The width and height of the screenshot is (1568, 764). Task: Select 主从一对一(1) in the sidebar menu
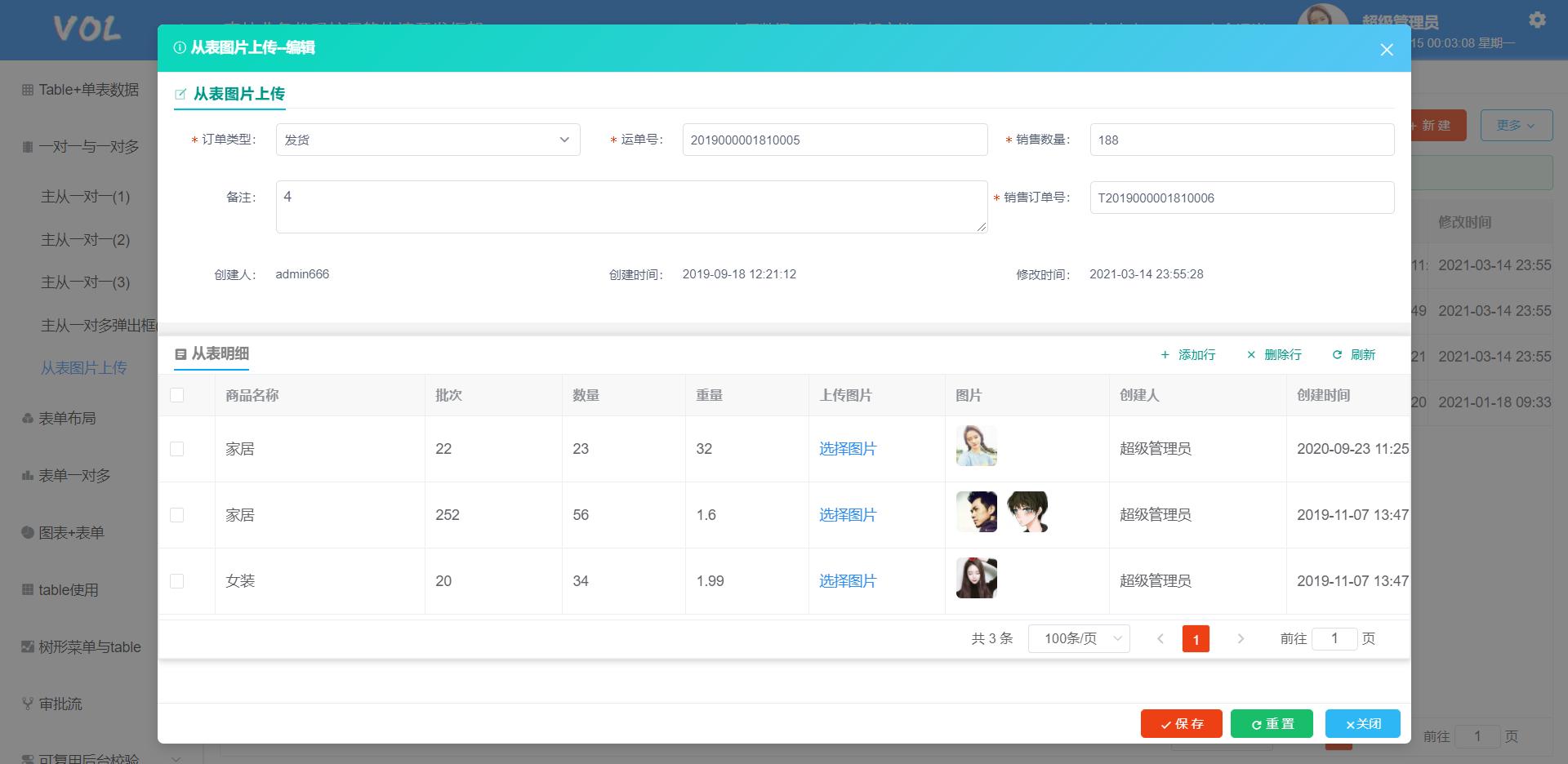[86, 197]
